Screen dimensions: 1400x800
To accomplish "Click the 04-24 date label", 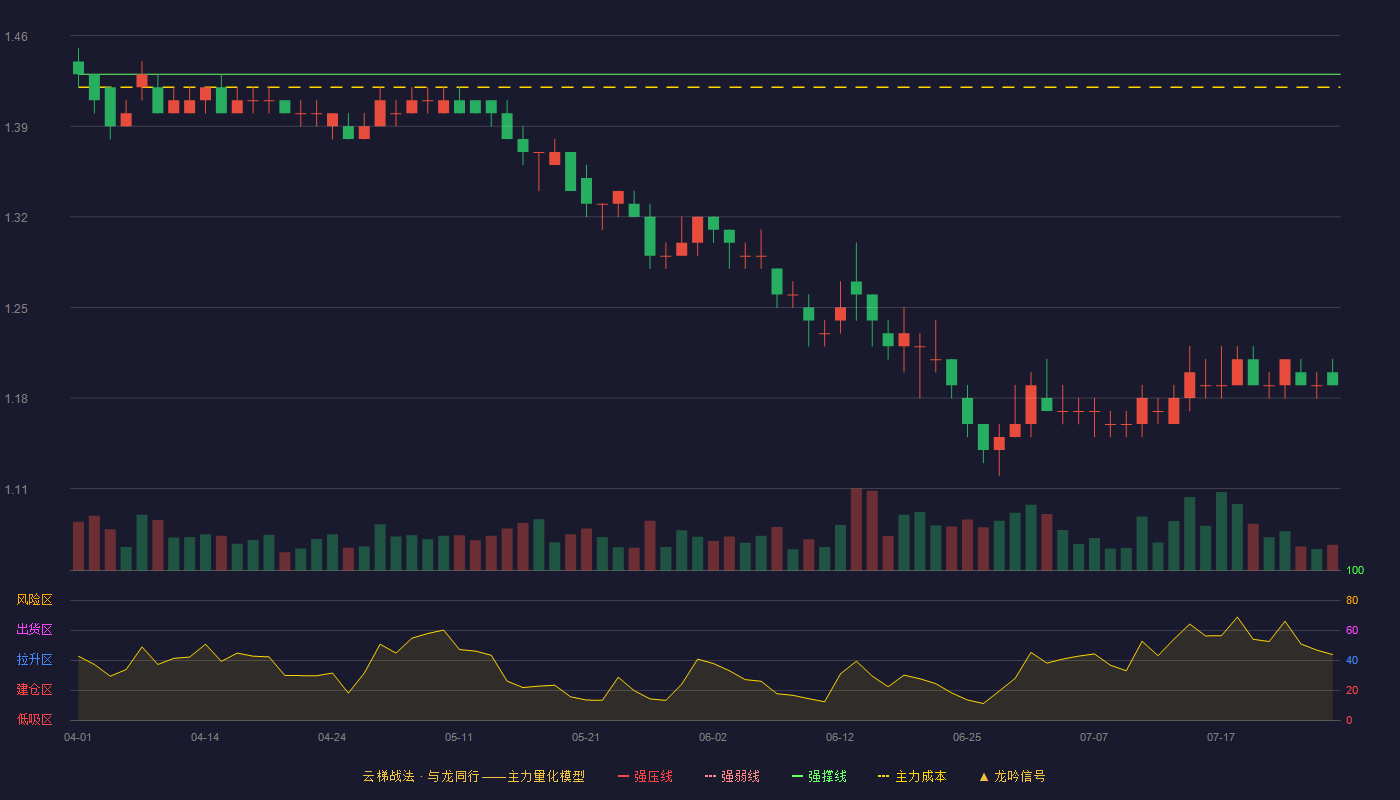I will [x=332, y=737].
